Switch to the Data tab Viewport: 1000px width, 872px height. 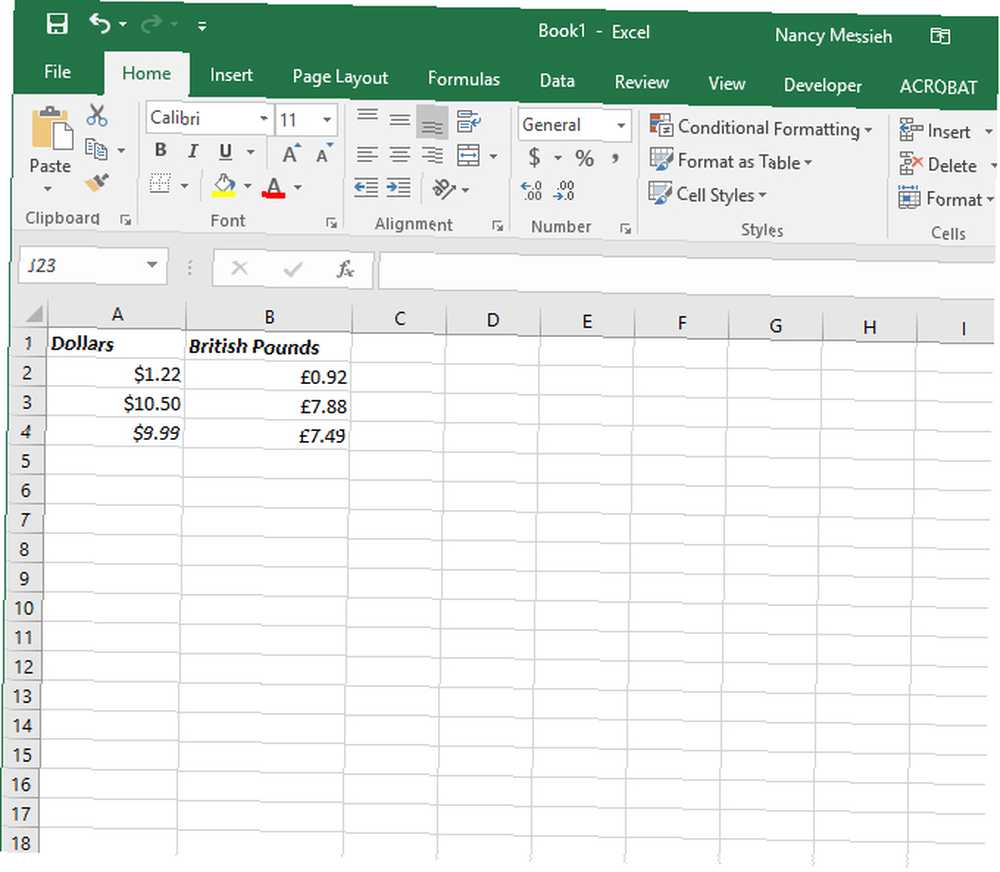tap(557, 80)
